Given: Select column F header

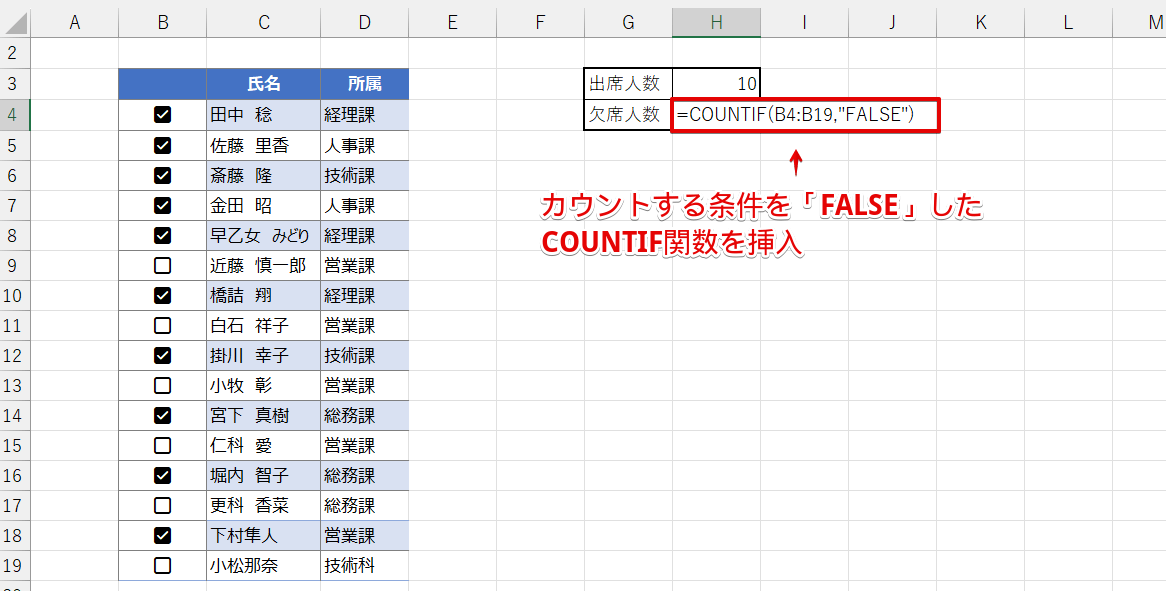Looking at the screenshot, I should [x=541, y=23].
